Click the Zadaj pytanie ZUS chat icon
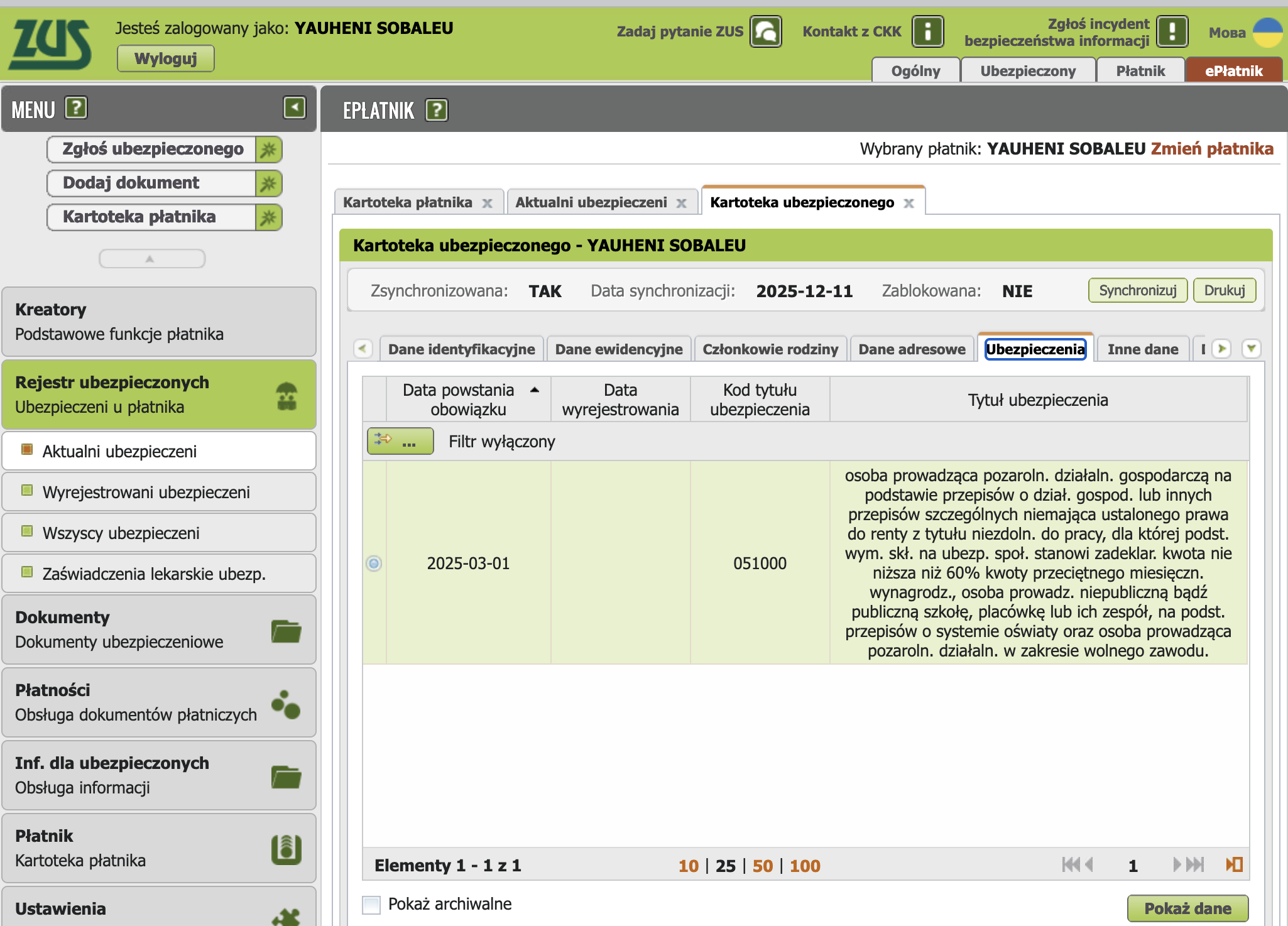Screen dimensions: 1288x926 (x=766, y=31)
